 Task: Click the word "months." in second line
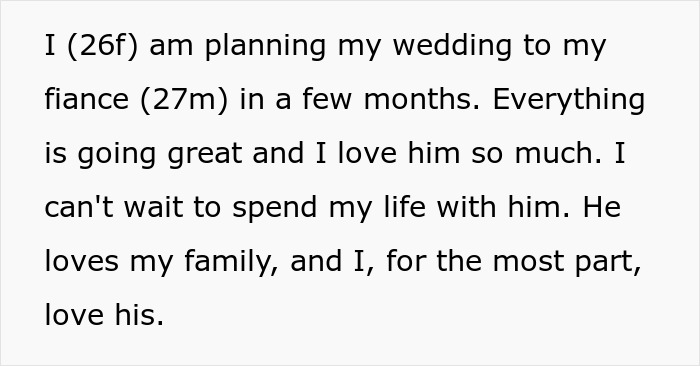421,98
